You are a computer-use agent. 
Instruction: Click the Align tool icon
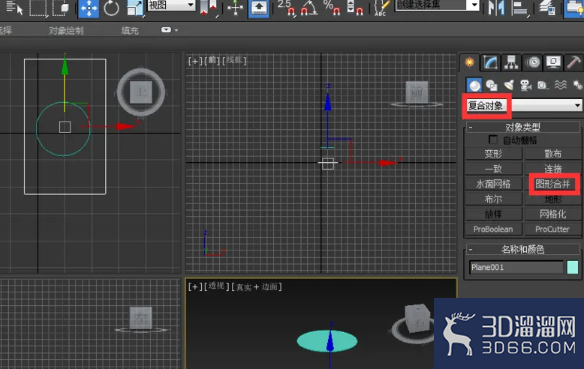[520, 8]
